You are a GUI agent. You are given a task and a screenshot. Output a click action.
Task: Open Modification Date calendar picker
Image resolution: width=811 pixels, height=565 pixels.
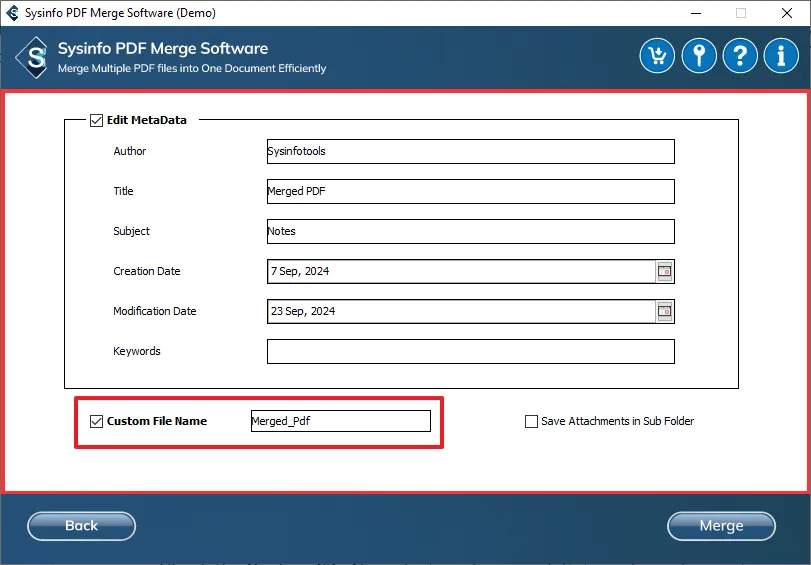point(664,311)
